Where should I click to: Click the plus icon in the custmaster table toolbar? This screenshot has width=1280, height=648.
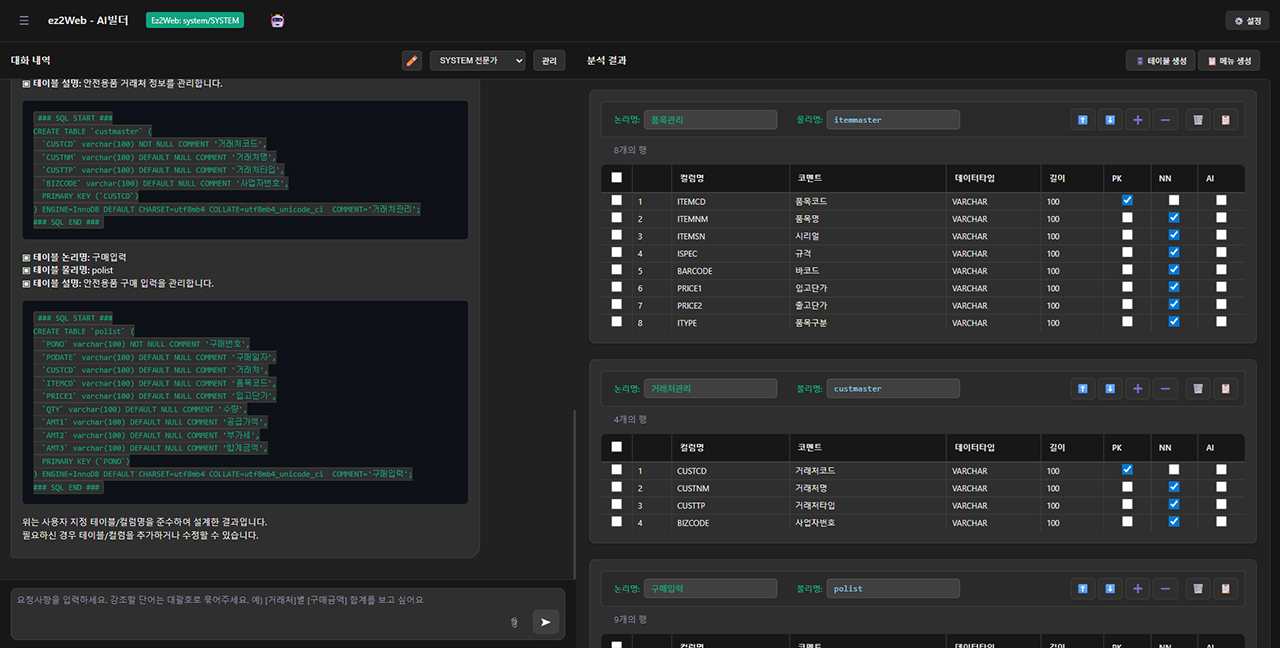(1137, 388)
